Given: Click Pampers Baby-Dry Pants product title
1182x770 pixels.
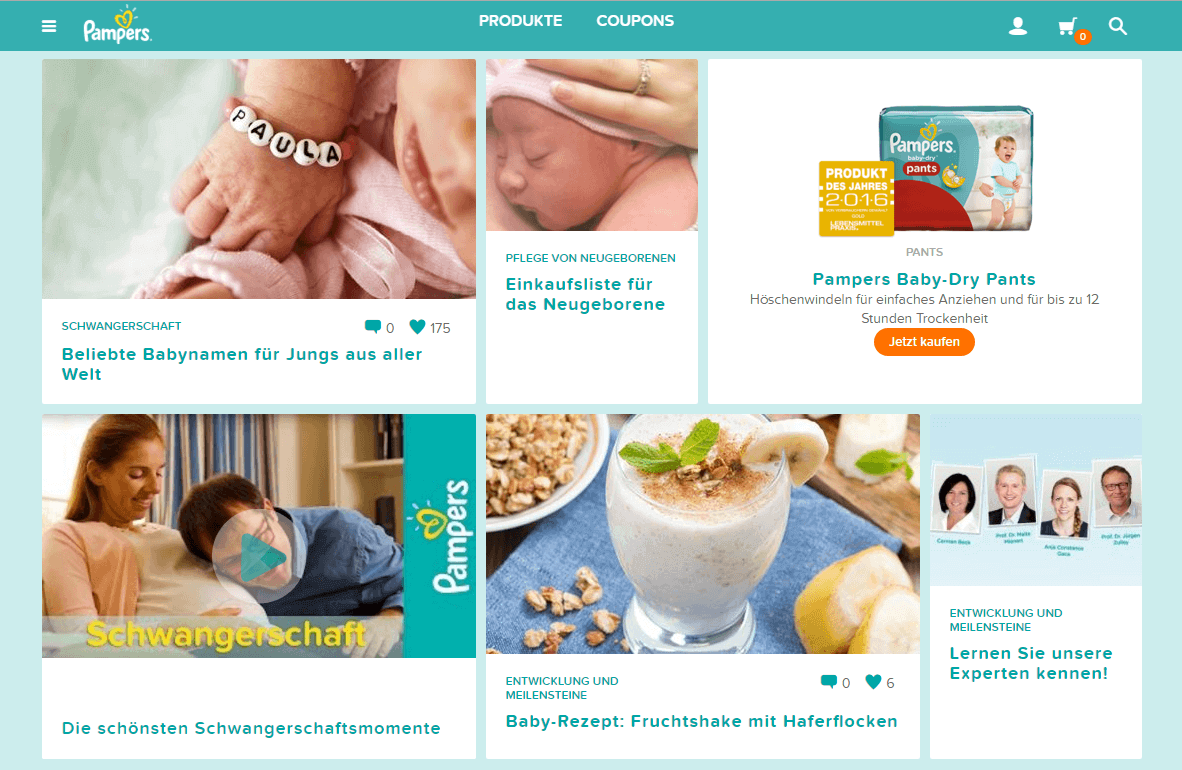Looking at the screenshot, I should click(x=924, y=279).
